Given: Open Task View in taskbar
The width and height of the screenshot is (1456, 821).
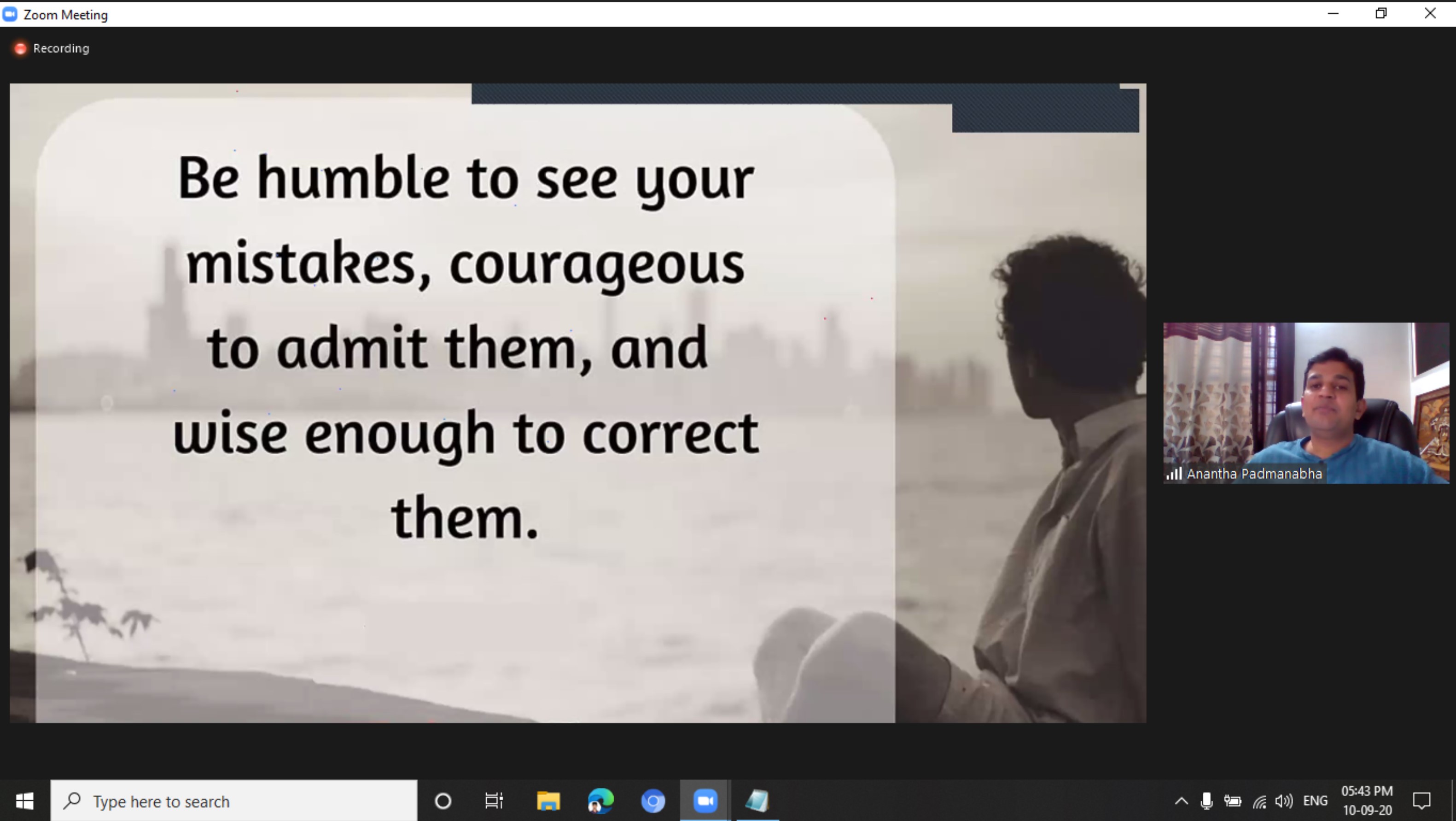Looking at the screenshot, I should [x=494, y=801].
